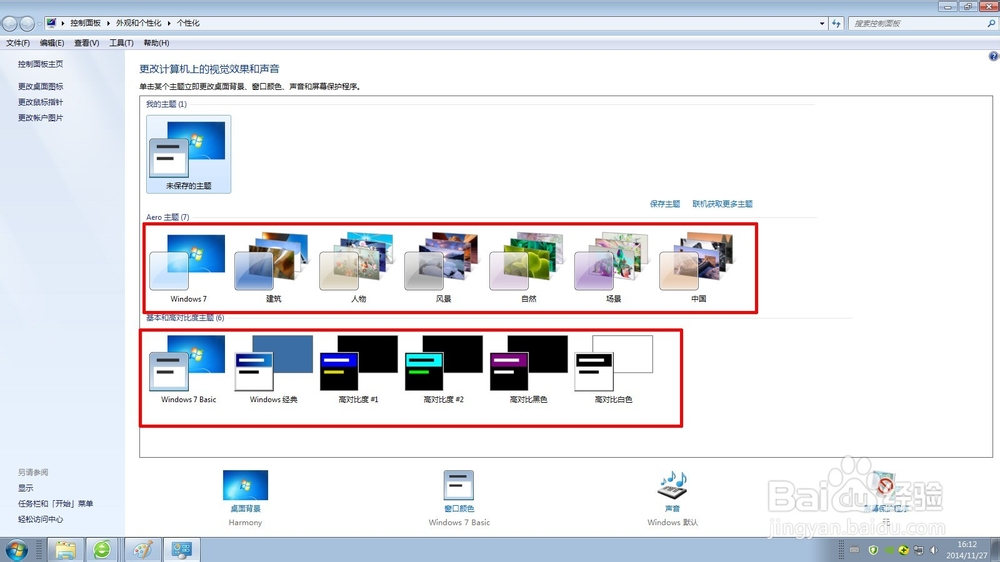Select 高对比度 #1 theme
1000x562 pixels.
pyautogui.click(x=358, y=369)
